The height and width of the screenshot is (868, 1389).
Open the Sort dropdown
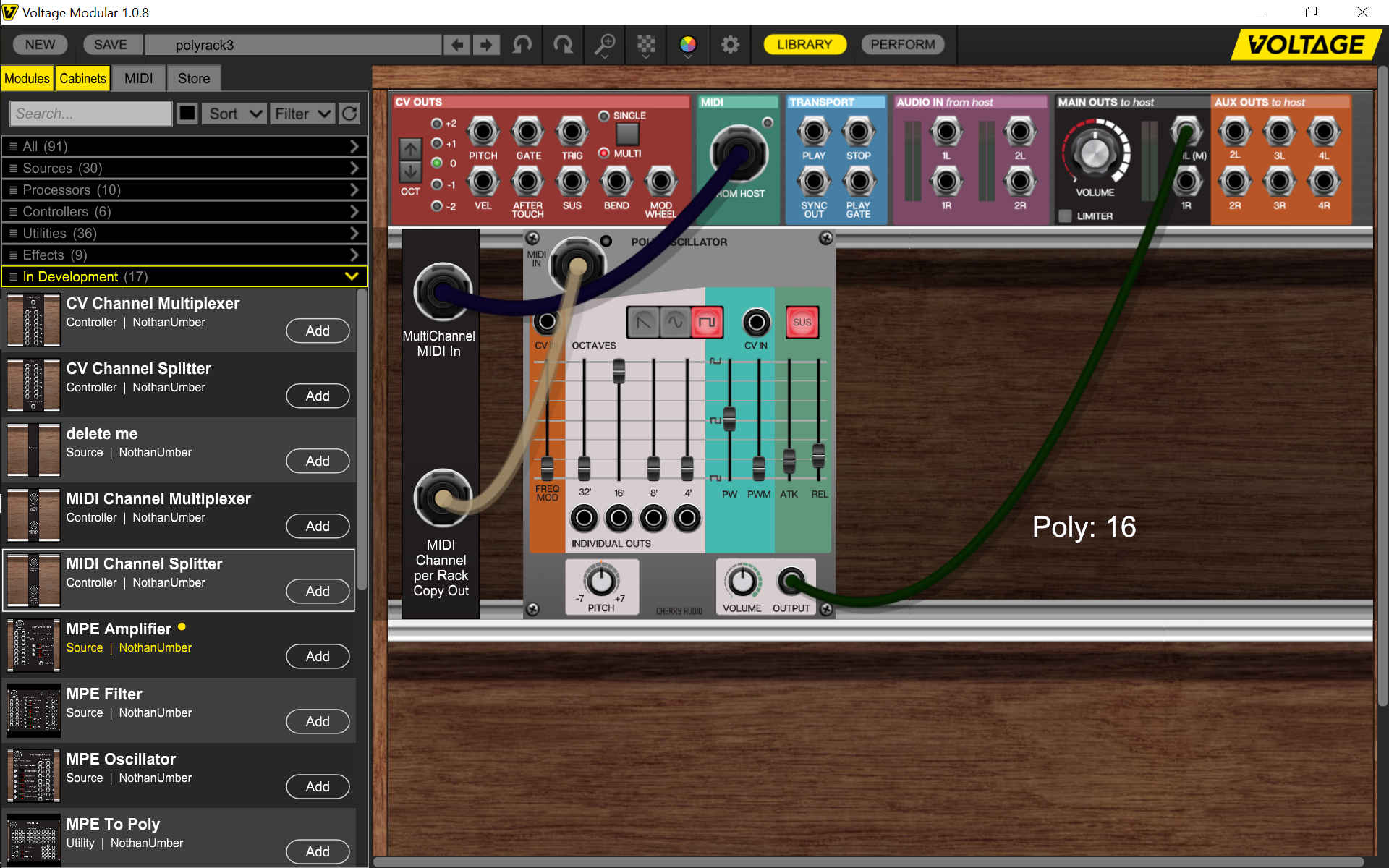tap(234, 114)
